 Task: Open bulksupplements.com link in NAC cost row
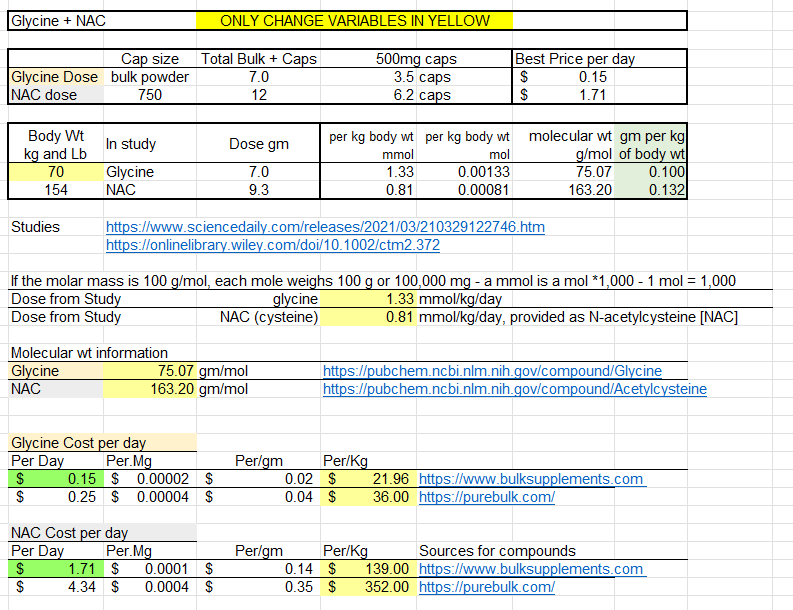(x=532, y=569)
